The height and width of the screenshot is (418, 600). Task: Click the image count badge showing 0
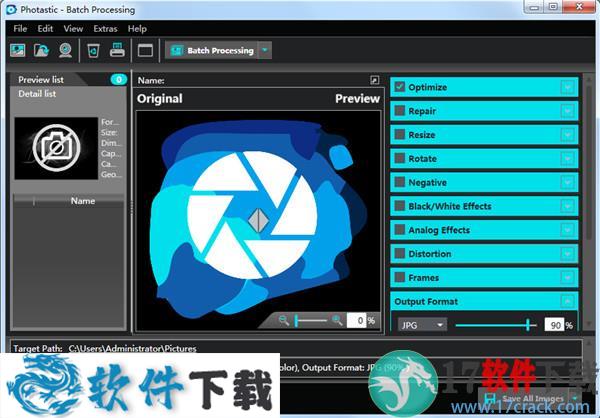tap(119, 80)
